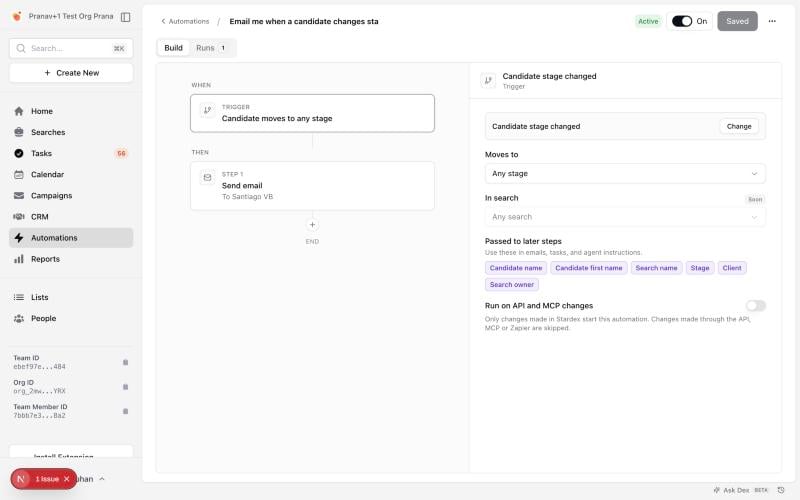Image resolution: width=800 pixels, height=500 pixels.
Task: Copy the Team ID value
Action: coord(126,362)
